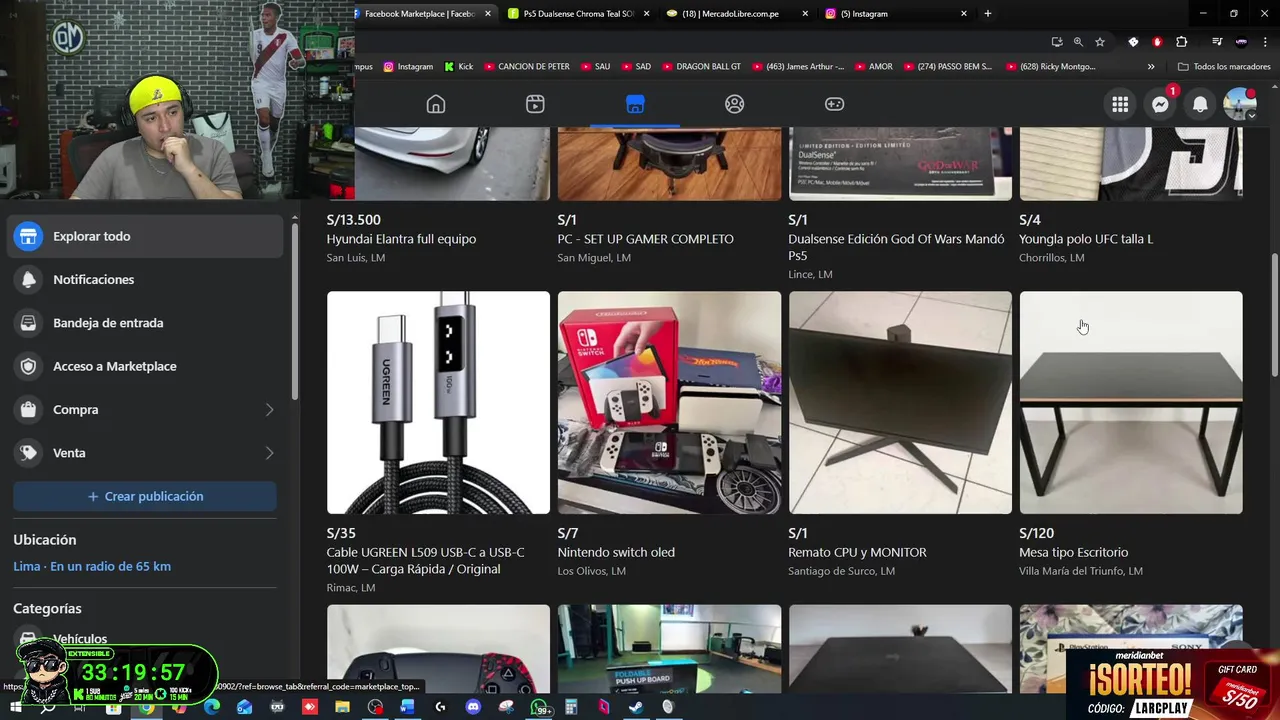The height and width of the screenshot is (720, 1280).
Task: Open the Gaming controller icon
Action: click(834, 104)
